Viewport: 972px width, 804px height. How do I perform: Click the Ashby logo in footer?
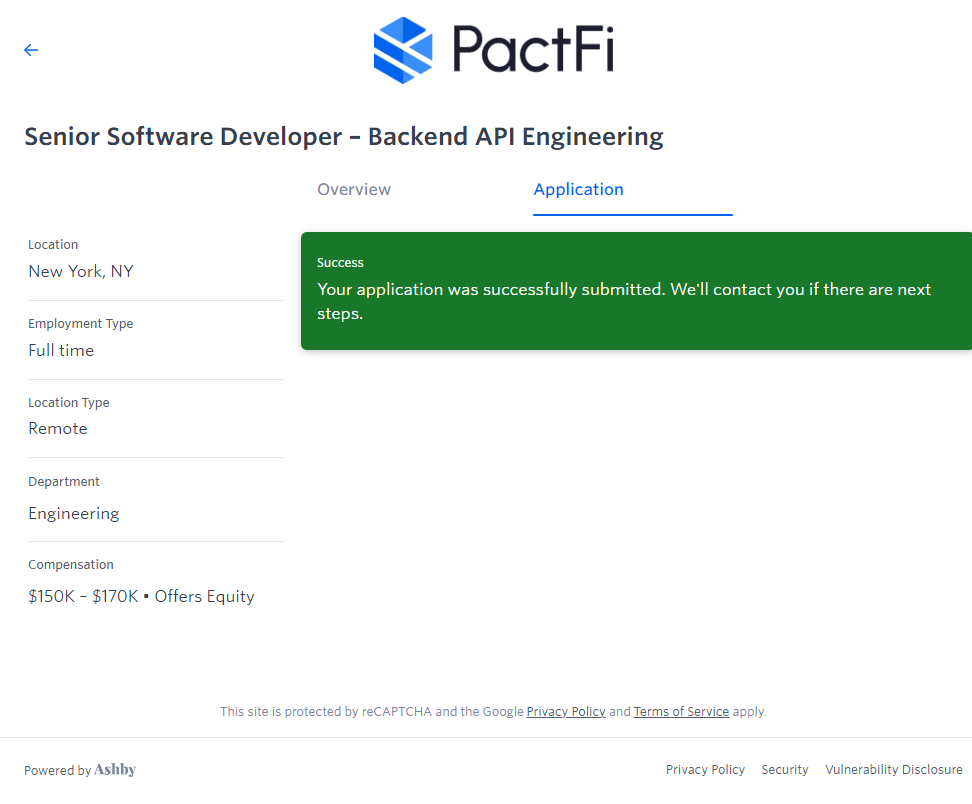click(x=115, y=770)
